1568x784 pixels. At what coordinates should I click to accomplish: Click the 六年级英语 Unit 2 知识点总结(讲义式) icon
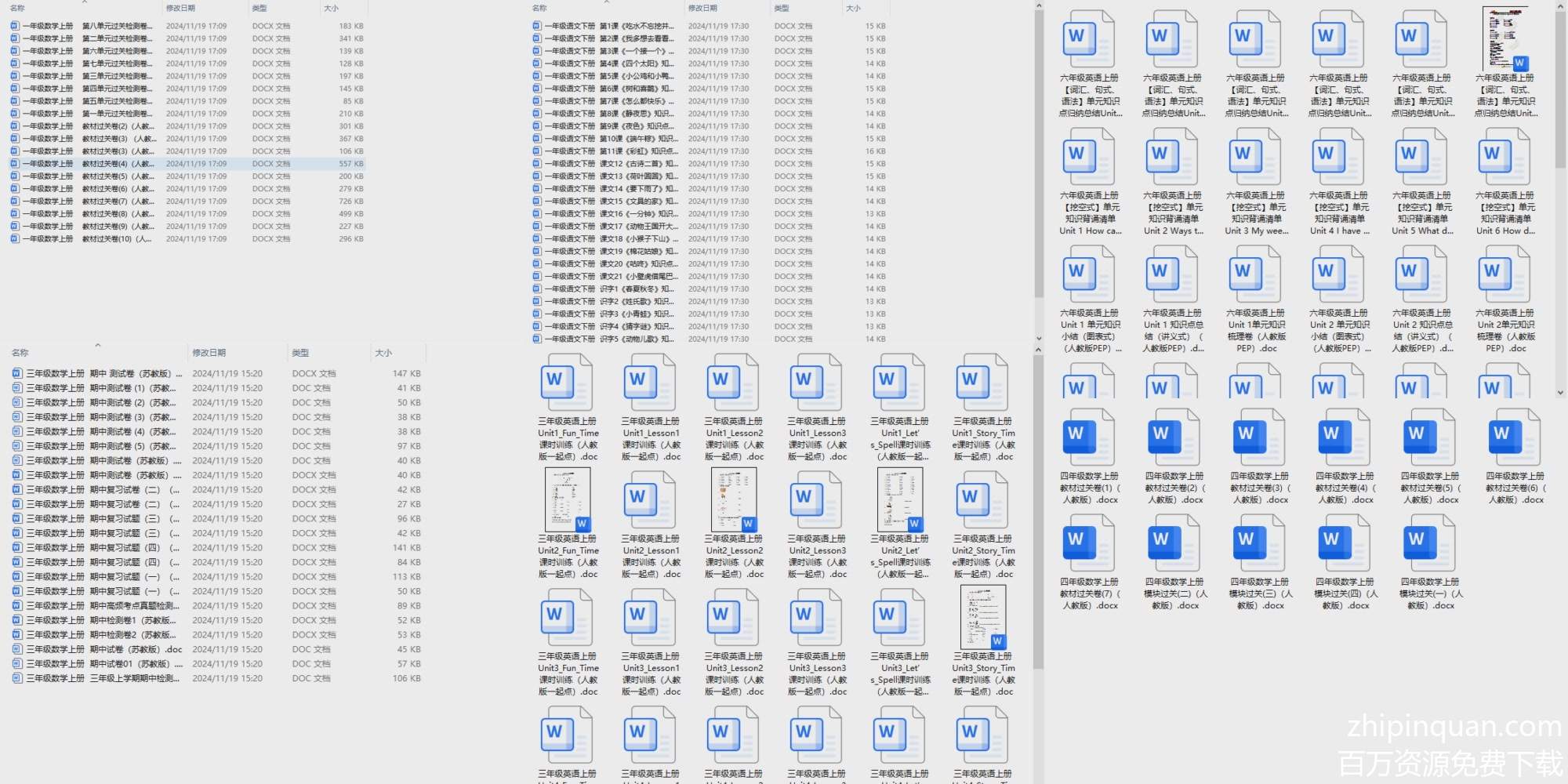click(1421, 274)
